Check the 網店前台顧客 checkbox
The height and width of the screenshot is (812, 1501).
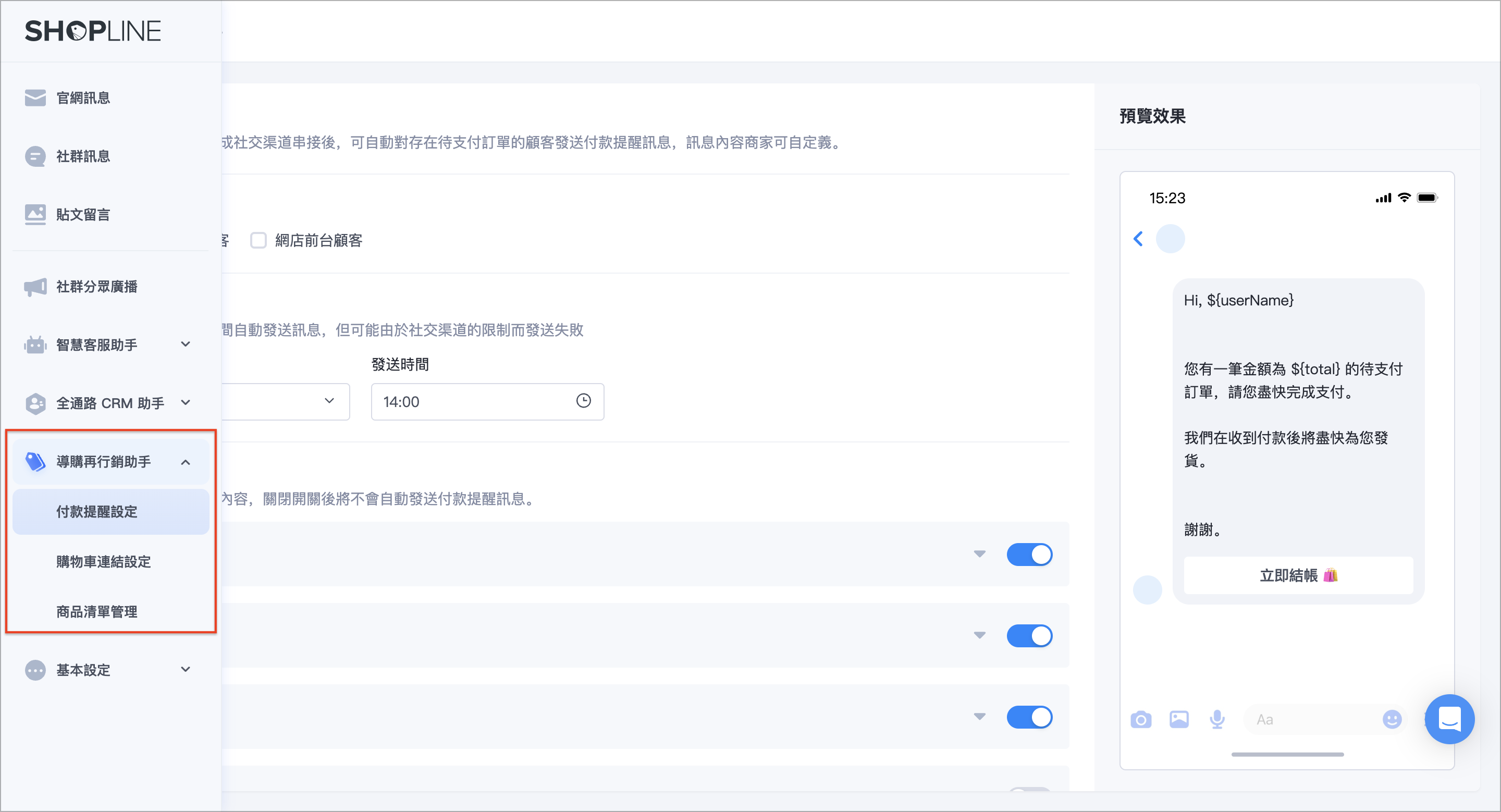click(258, 240)
